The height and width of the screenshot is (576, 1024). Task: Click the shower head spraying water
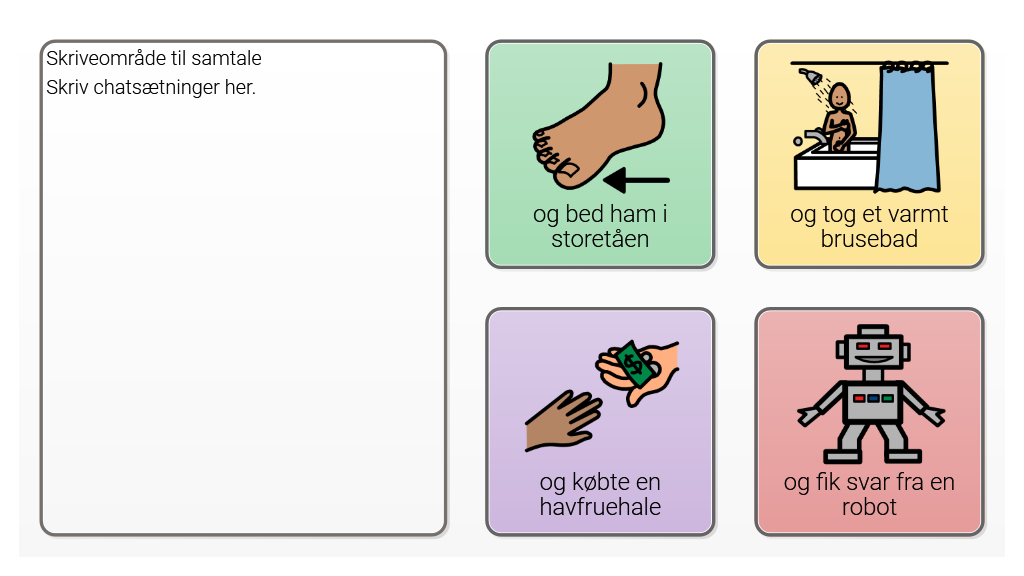click(810, 78)
